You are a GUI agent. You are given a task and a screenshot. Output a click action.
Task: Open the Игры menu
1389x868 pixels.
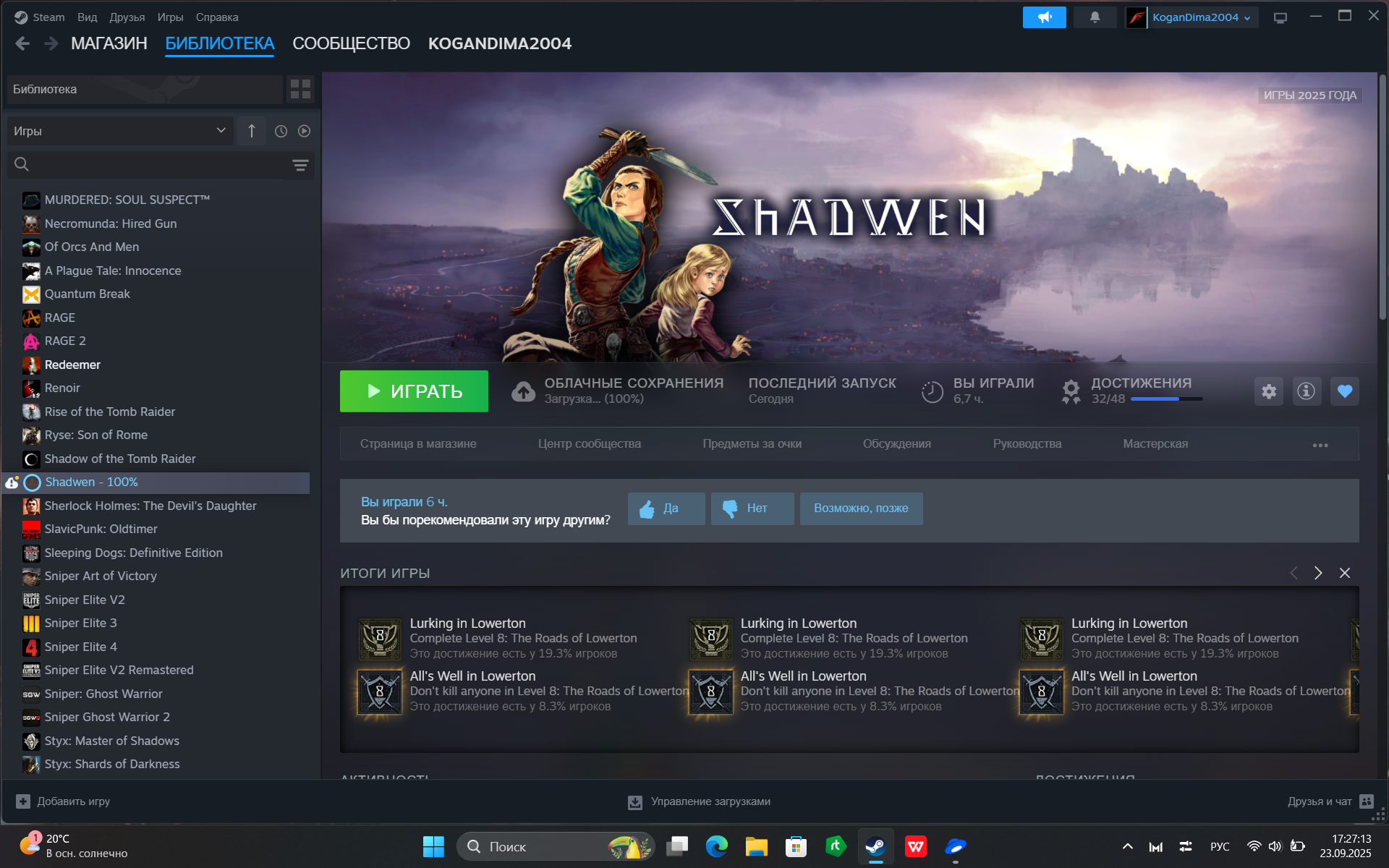coord(171,17)
